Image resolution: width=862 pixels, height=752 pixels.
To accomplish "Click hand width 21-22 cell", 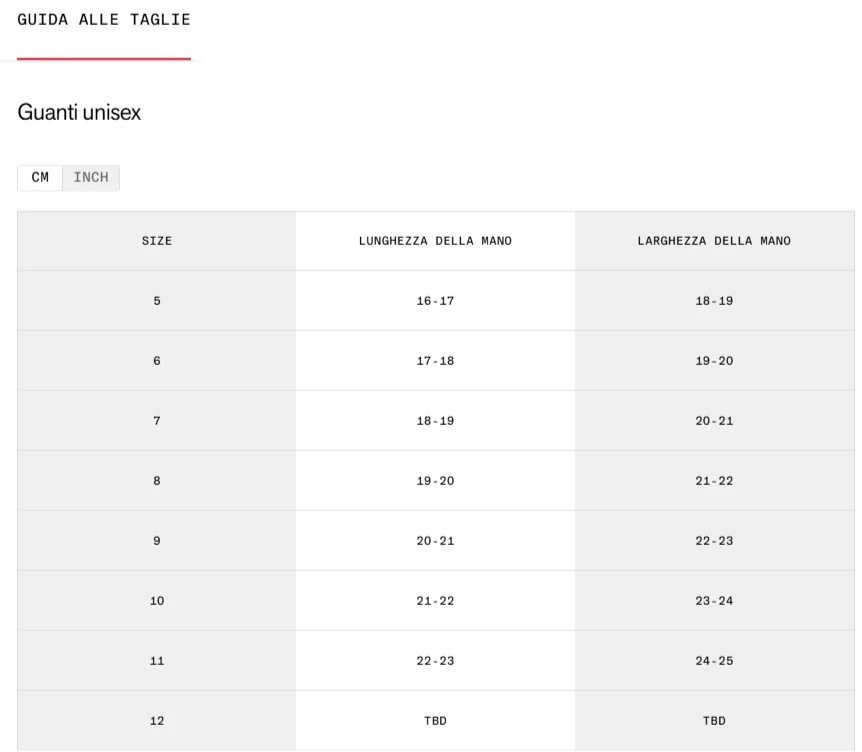I will (x=714, y=480).
